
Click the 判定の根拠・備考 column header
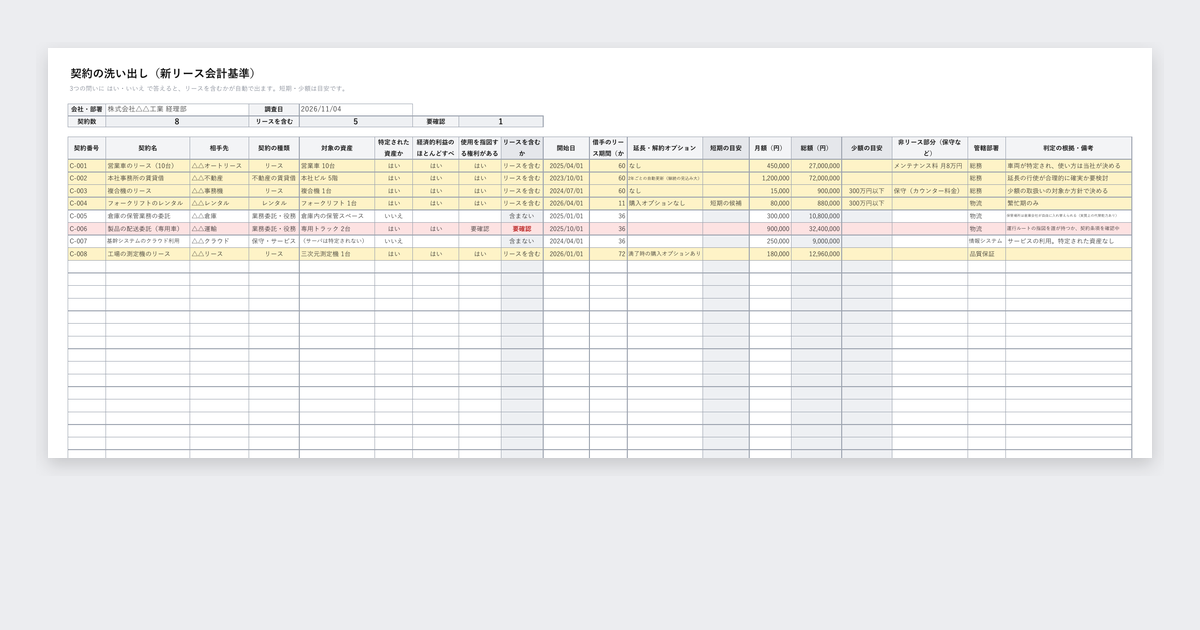coord(1068,148)
